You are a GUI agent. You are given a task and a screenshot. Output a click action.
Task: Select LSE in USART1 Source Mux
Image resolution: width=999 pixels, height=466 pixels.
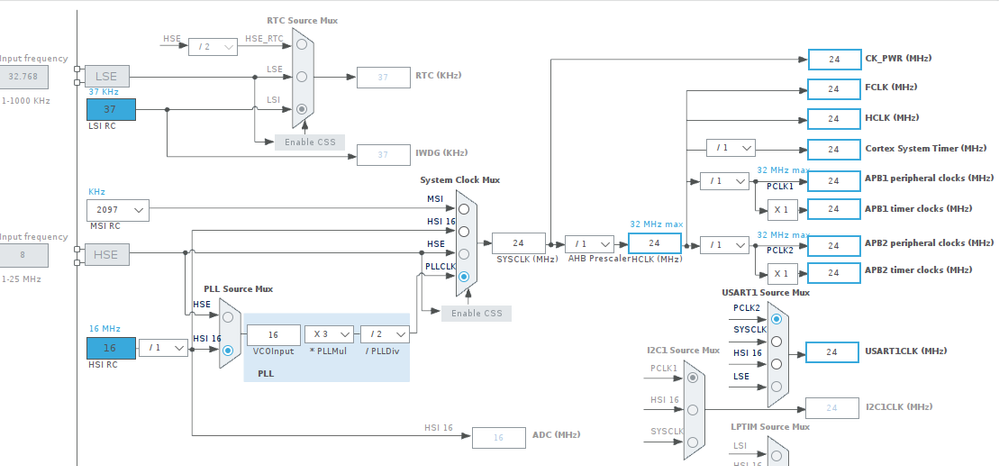pos(776,386)
